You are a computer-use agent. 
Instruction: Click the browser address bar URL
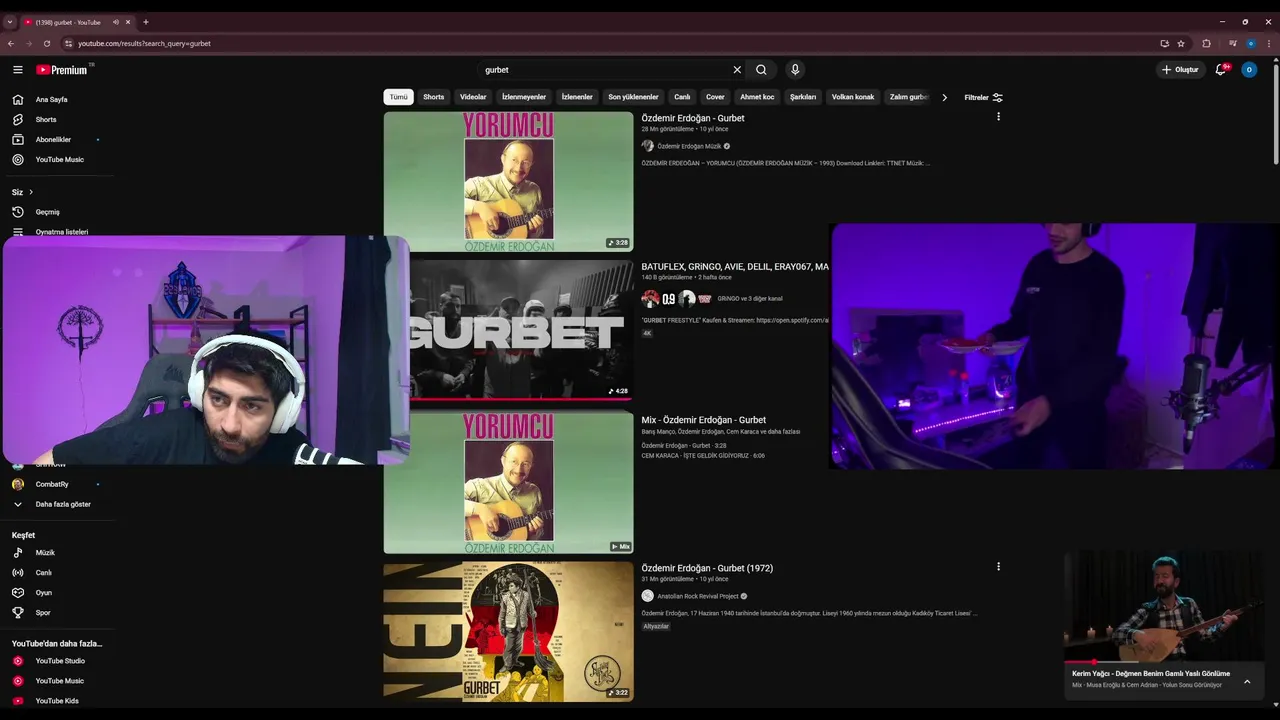(144, 44)
